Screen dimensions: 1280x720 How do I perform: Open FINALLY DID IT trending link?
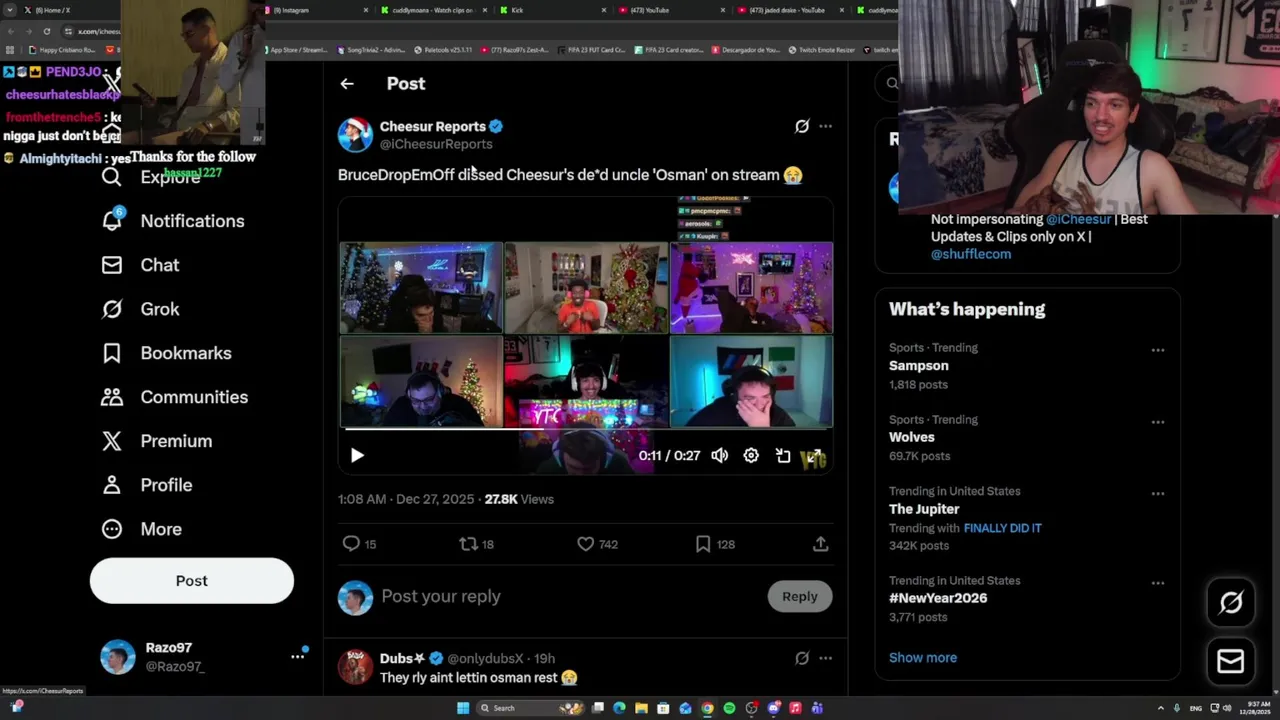(1003, 528)
